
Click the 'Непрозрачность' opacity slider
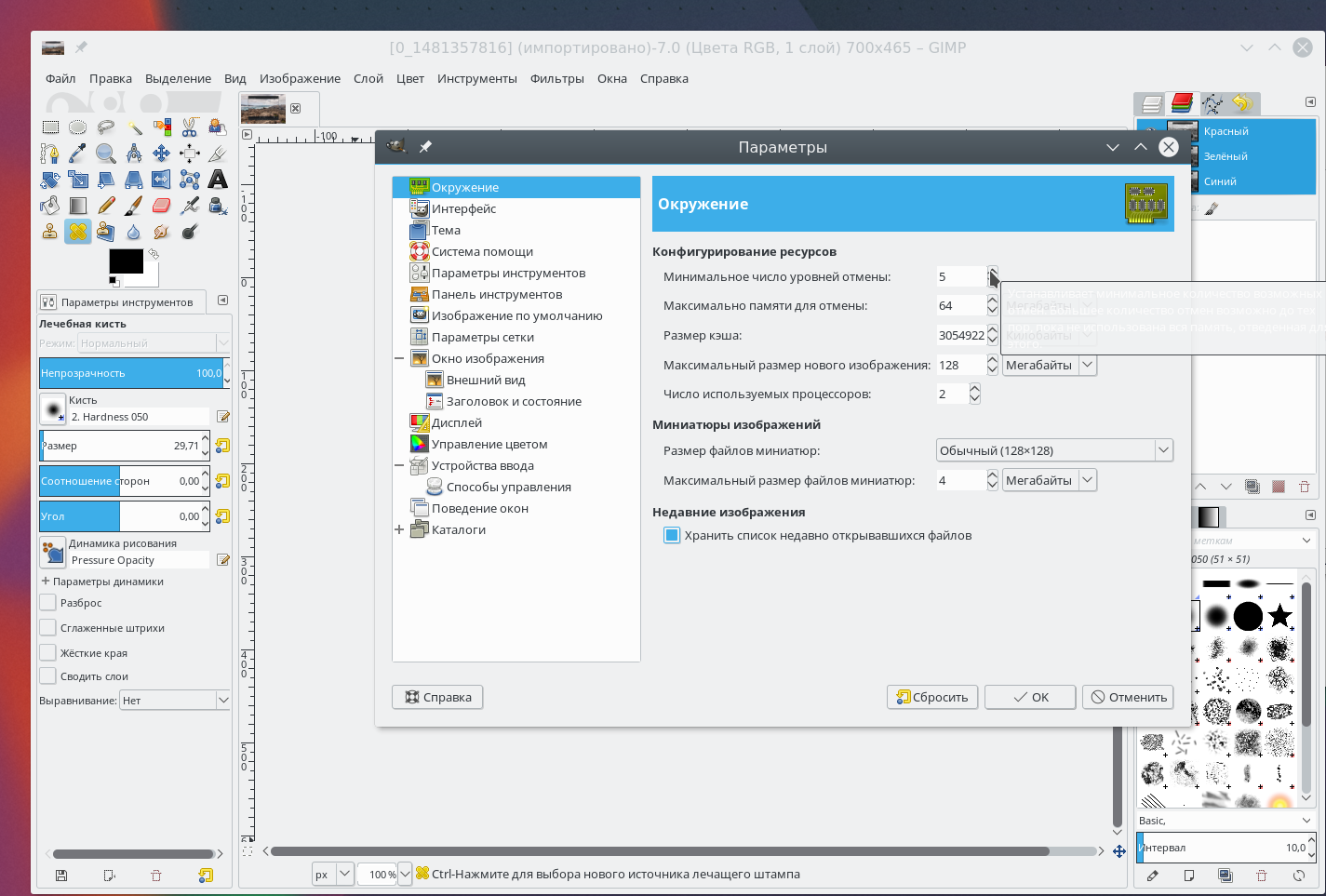(130, 373)
